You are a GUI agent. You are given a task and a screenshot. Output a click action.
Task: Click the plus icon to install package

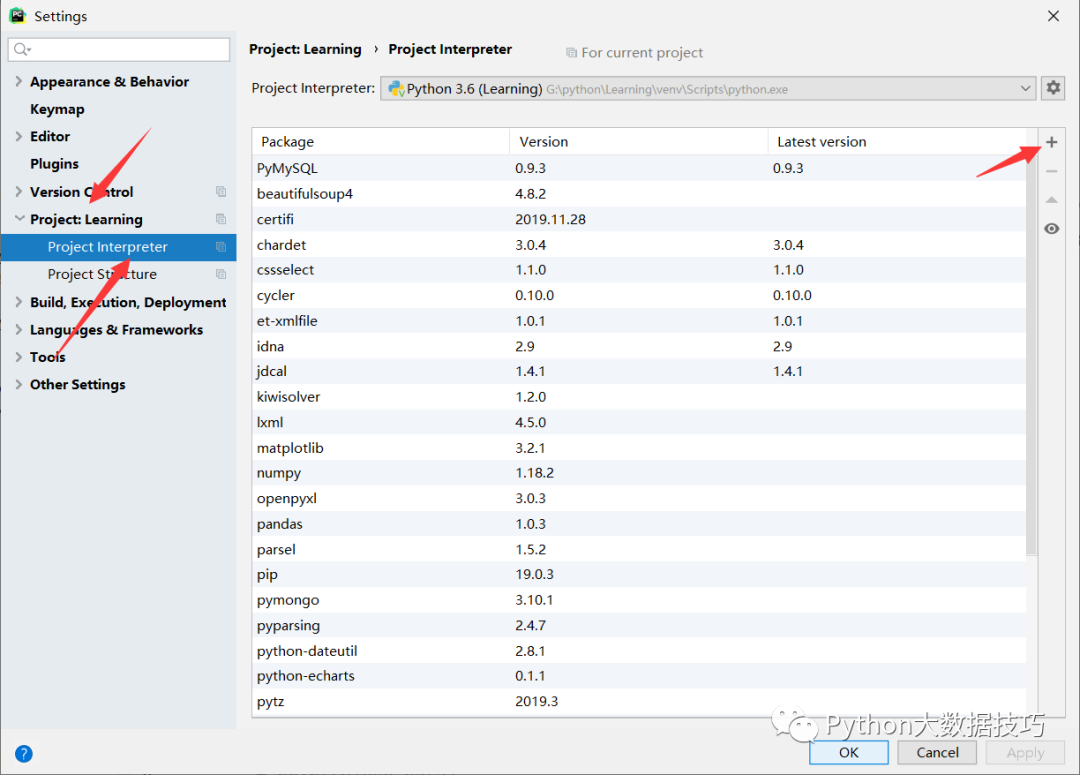pos(1051,142)
